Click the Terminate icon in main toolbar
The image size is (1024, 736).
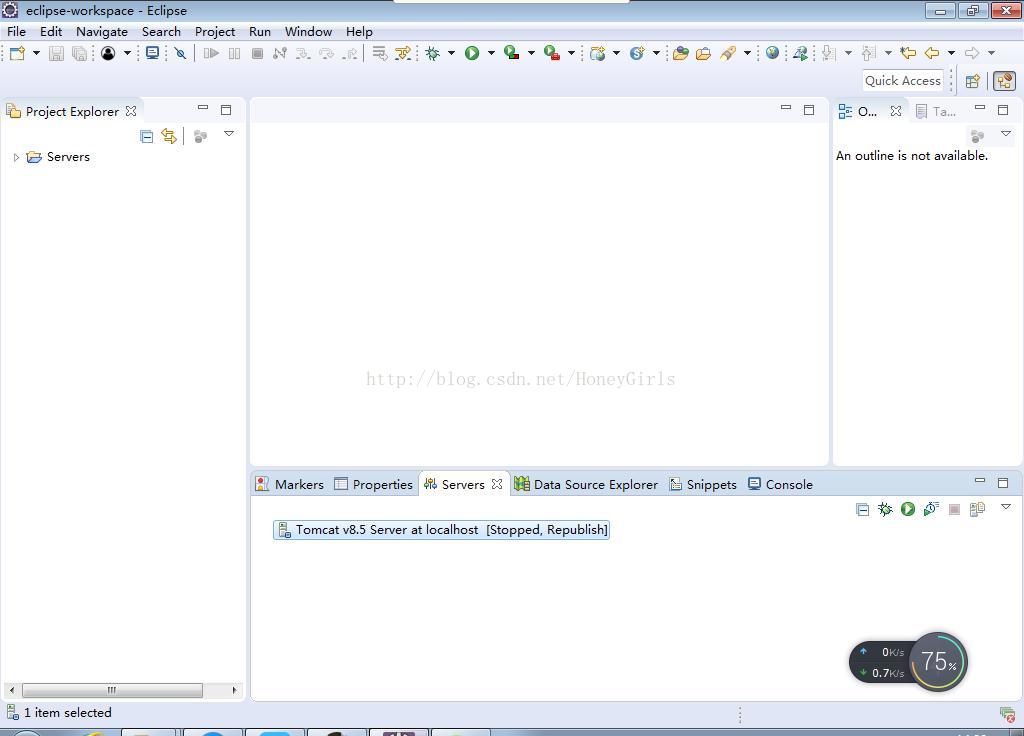pyautogui.click(x=257, y=53)
